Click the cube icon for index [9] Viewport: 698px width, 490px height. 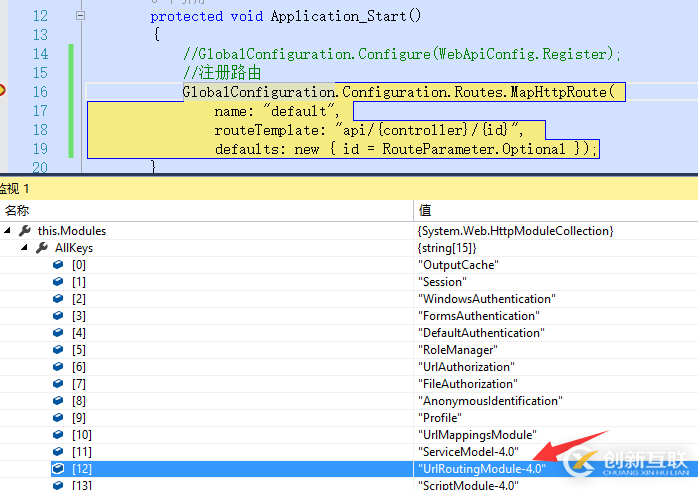[58, 417]
